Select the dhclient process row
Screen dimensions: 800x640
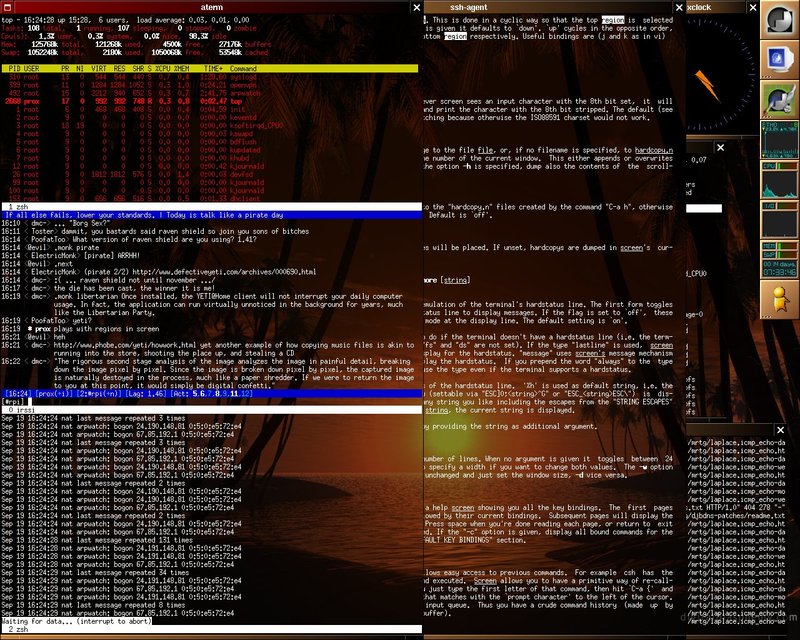(133, 199)
